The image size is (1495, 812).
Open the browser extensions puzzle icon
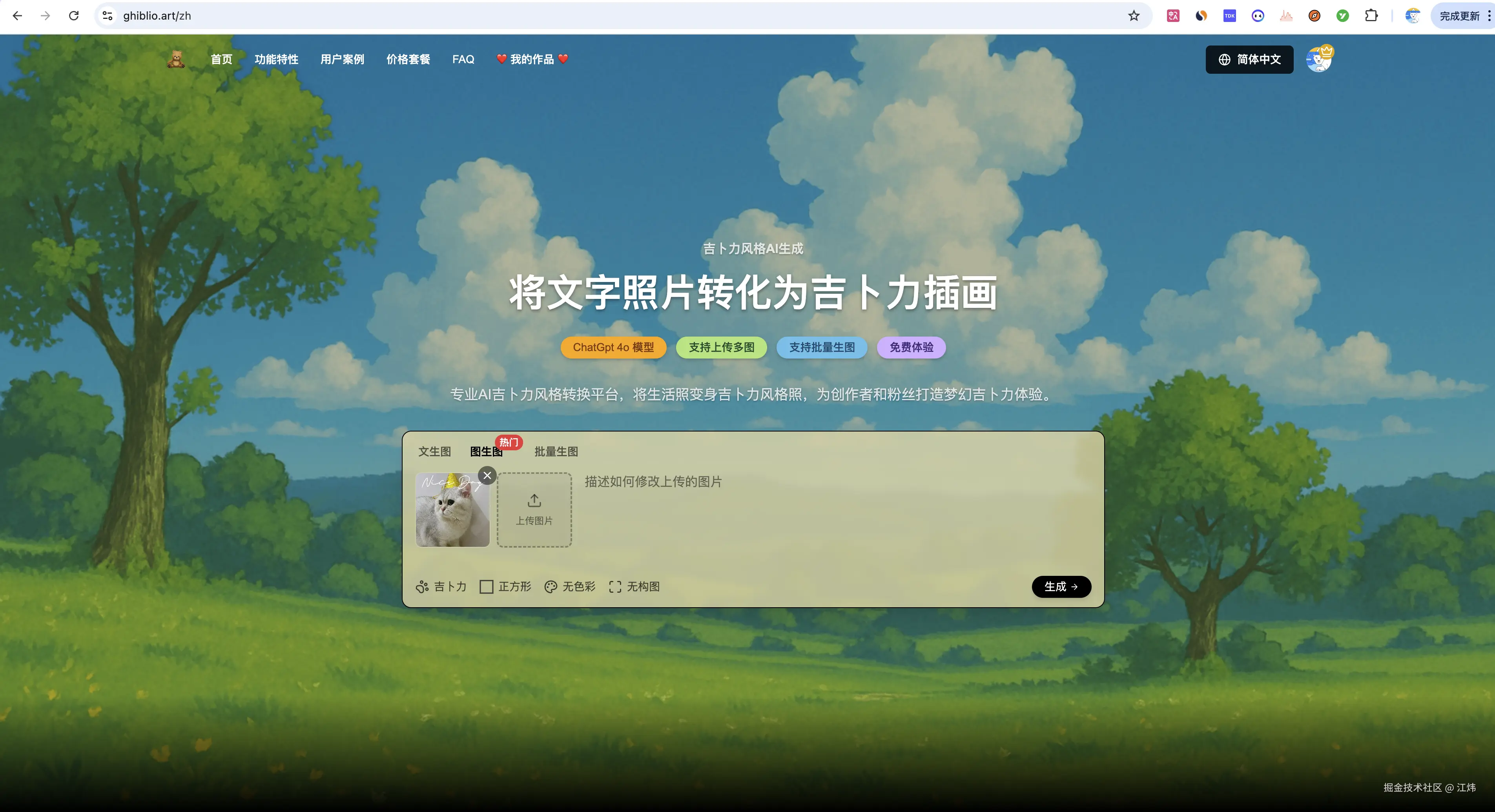point(1371,16)
